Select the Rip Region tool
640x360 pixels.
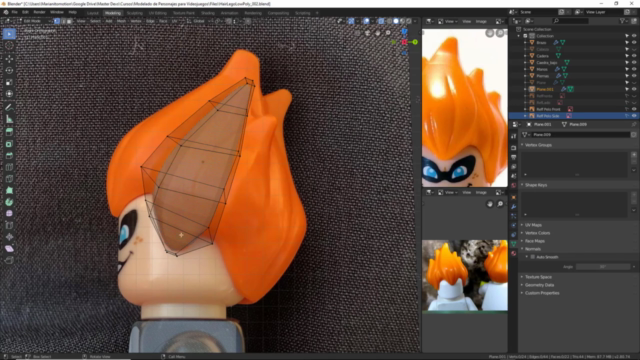tap(9, 260)
